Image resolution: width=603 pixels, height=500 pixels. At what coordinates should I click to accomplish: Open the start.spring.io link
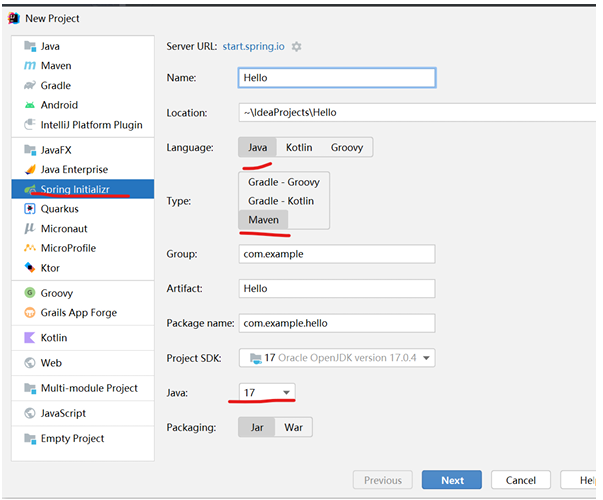(x=253, y=47)
